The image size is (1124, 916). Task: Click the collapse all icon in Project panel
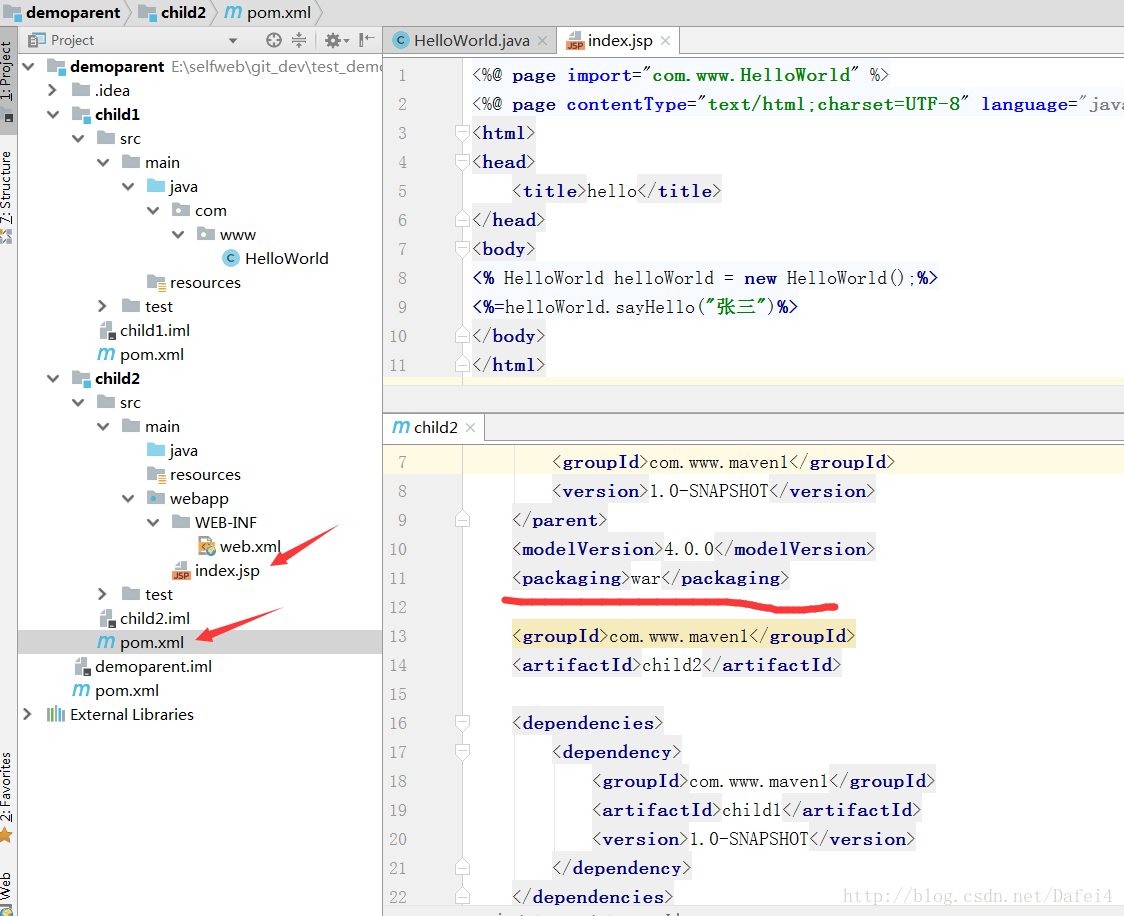299,40
